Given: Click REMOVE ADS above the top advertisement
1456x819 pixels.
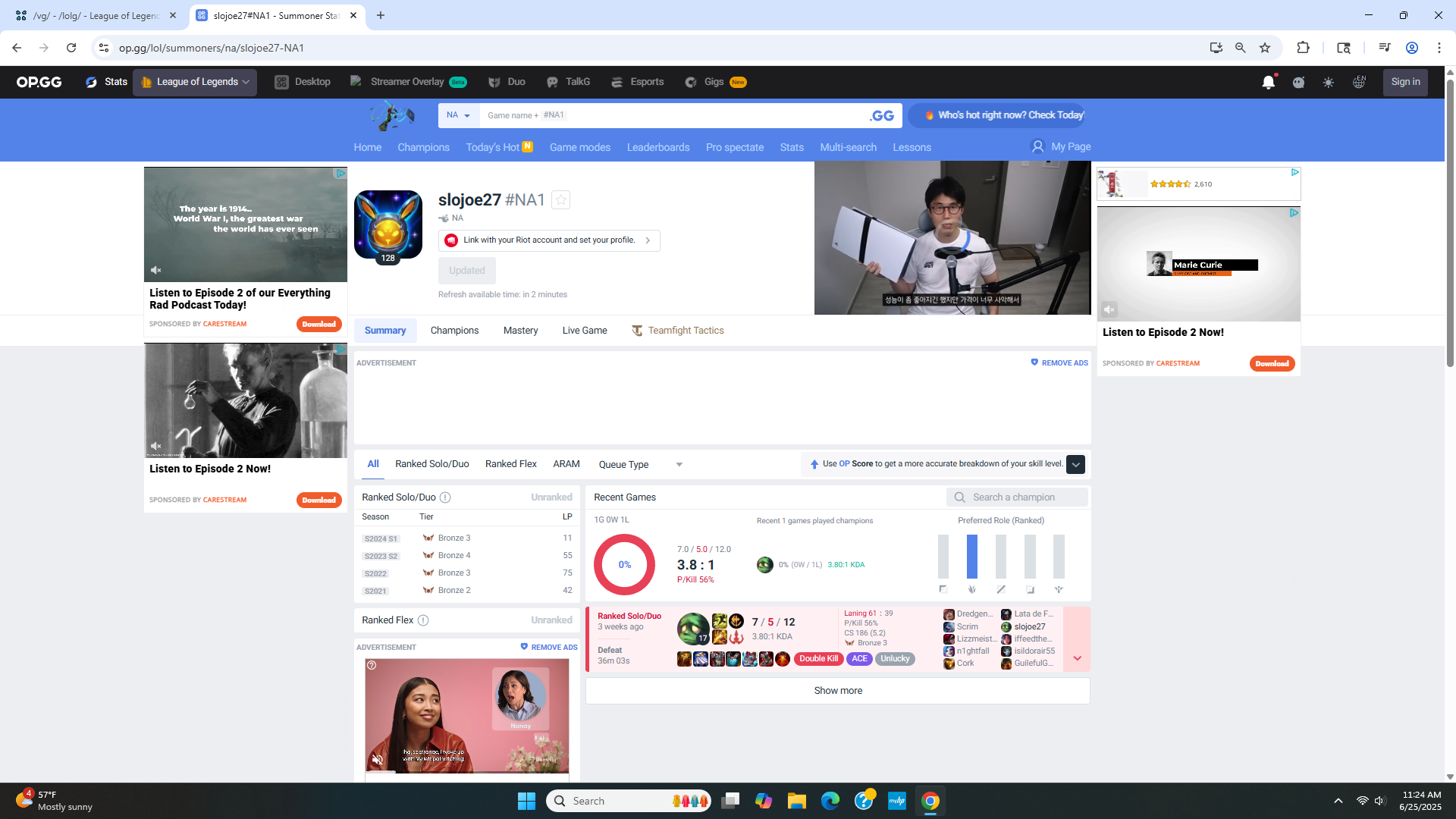Looking at the screenshot, I should (x=1059, y=363).
